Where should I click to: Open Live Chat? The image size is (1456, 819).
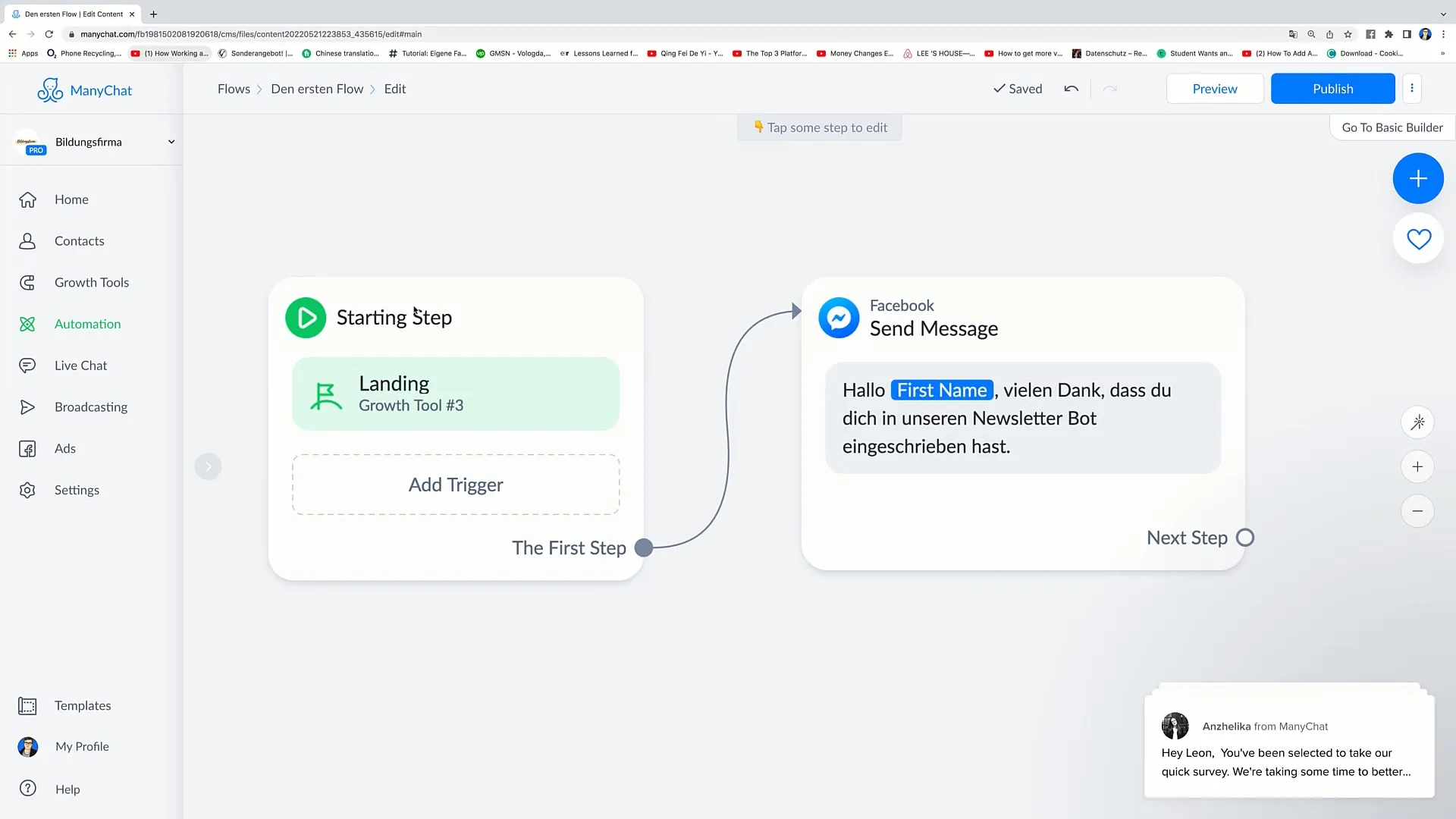pyautogui.click(x=80, y=366)
